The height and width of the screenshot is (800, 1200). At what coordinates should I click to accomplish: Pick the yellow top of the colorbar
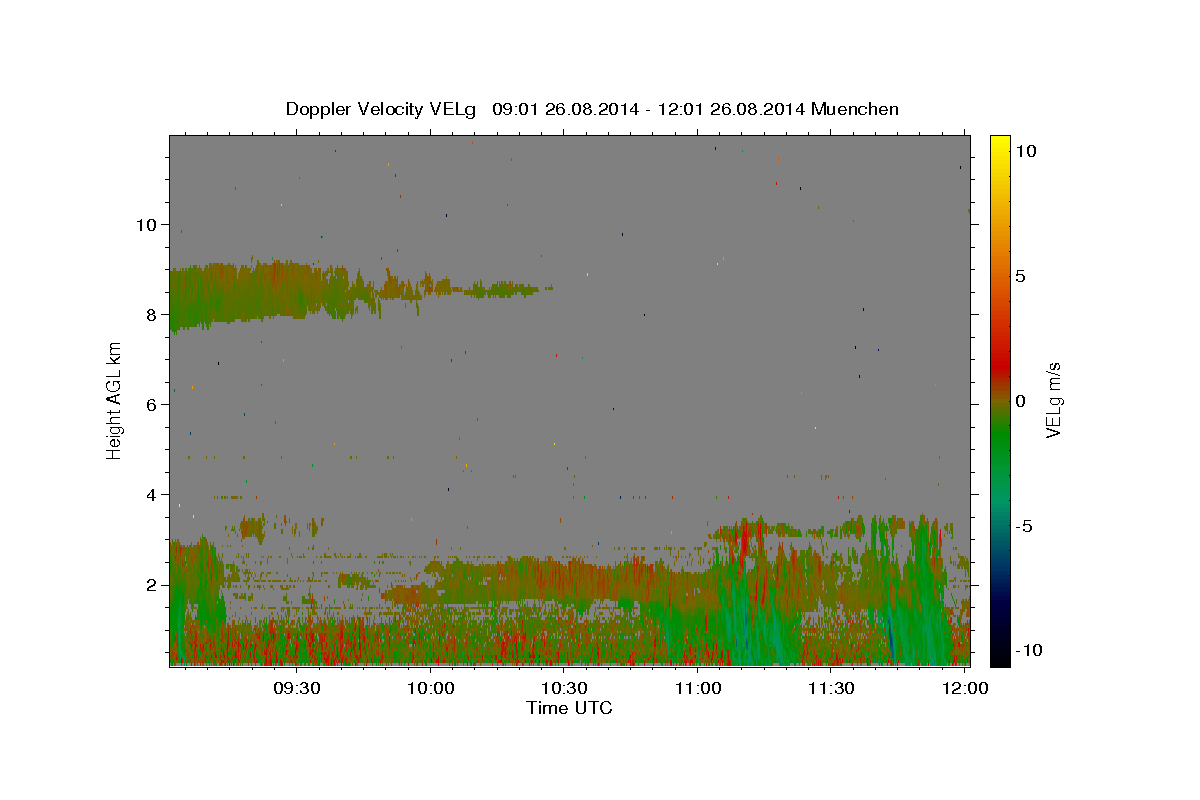[999, 140]
